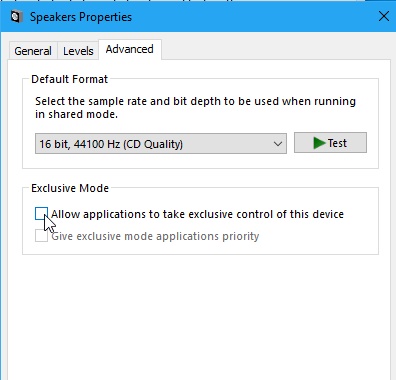Close the Speakers Properties dialog
This screenshot has width=396, height=380.
384,16
